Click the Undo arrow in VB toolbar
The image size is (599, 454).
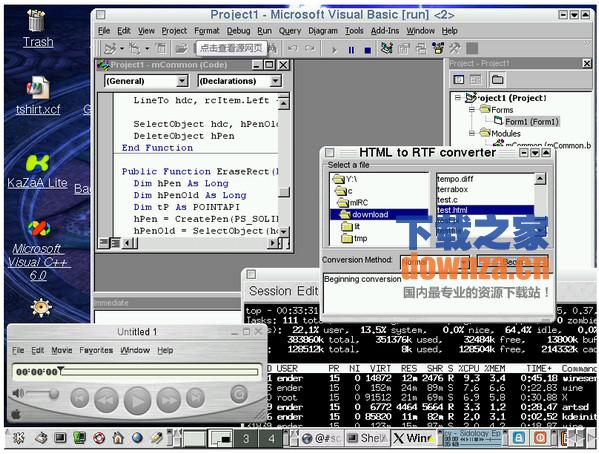coord(293,49)
